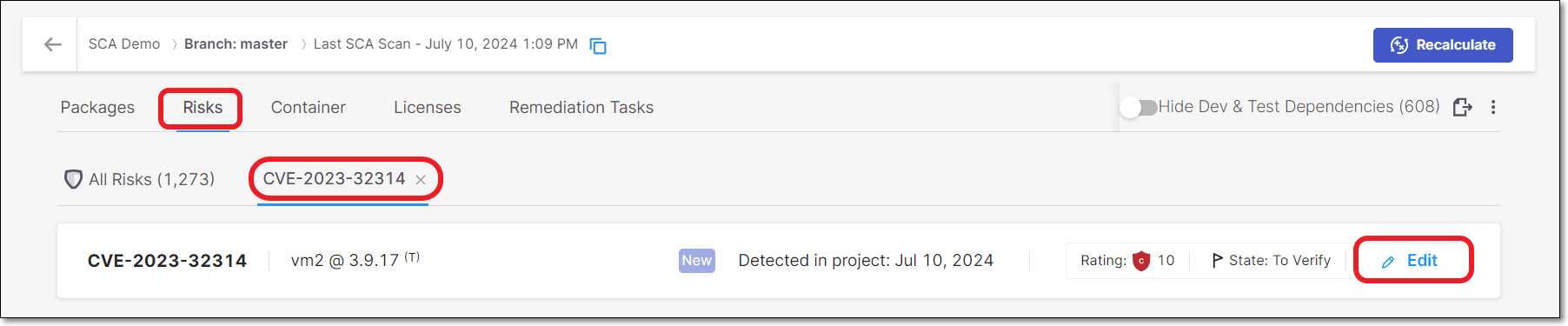Click the red rating shield icon
The width and height of the screenshot is (1568, 326).
click(x=1141, y=261)
